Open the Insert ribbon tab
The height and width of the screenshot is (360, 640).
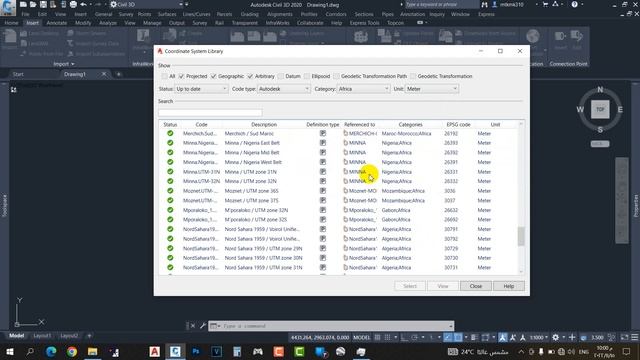(33, 23)
